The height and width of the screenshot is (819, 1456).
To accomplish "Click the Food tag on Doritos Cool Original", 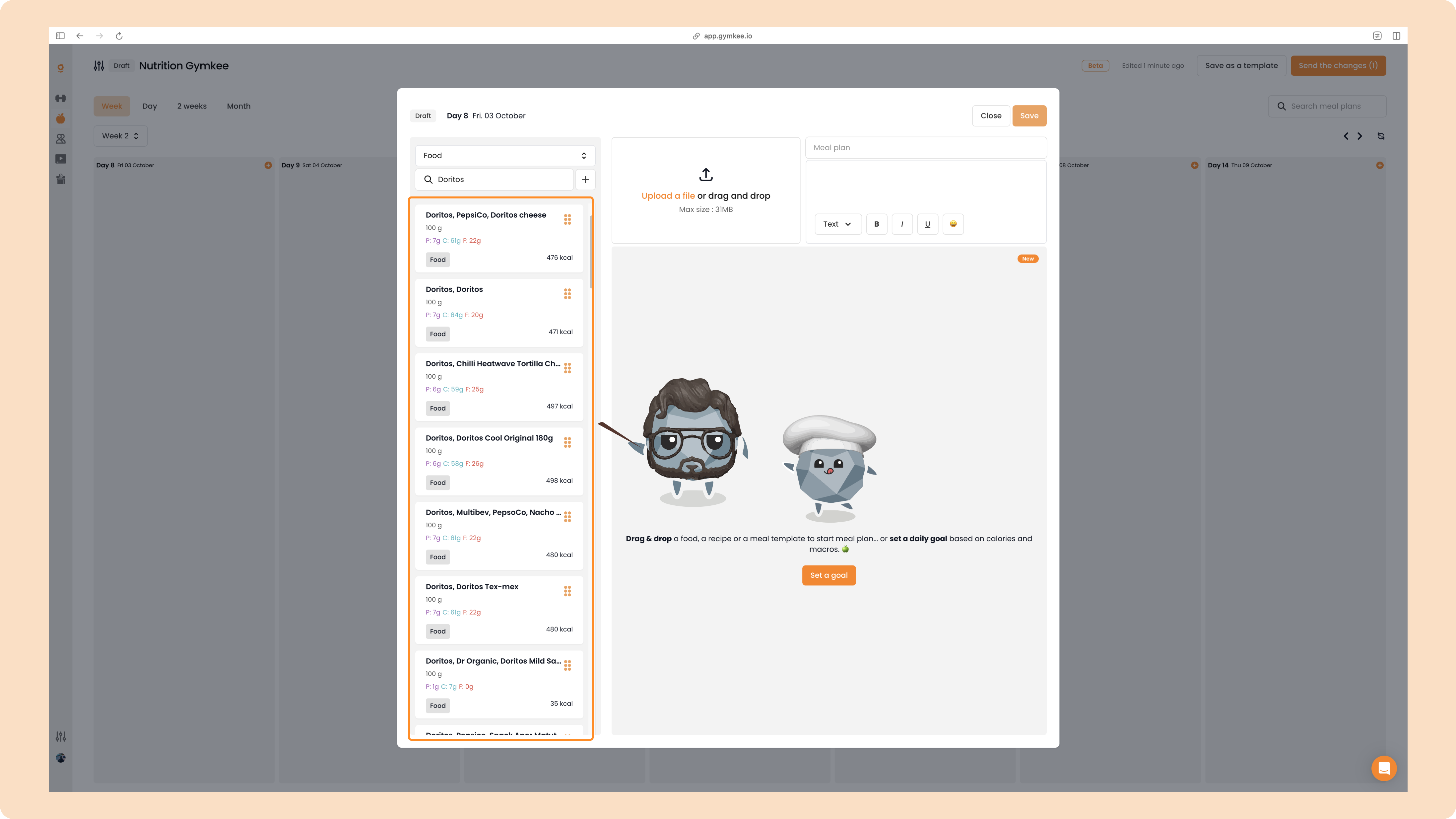I will [x=437, y=483].
